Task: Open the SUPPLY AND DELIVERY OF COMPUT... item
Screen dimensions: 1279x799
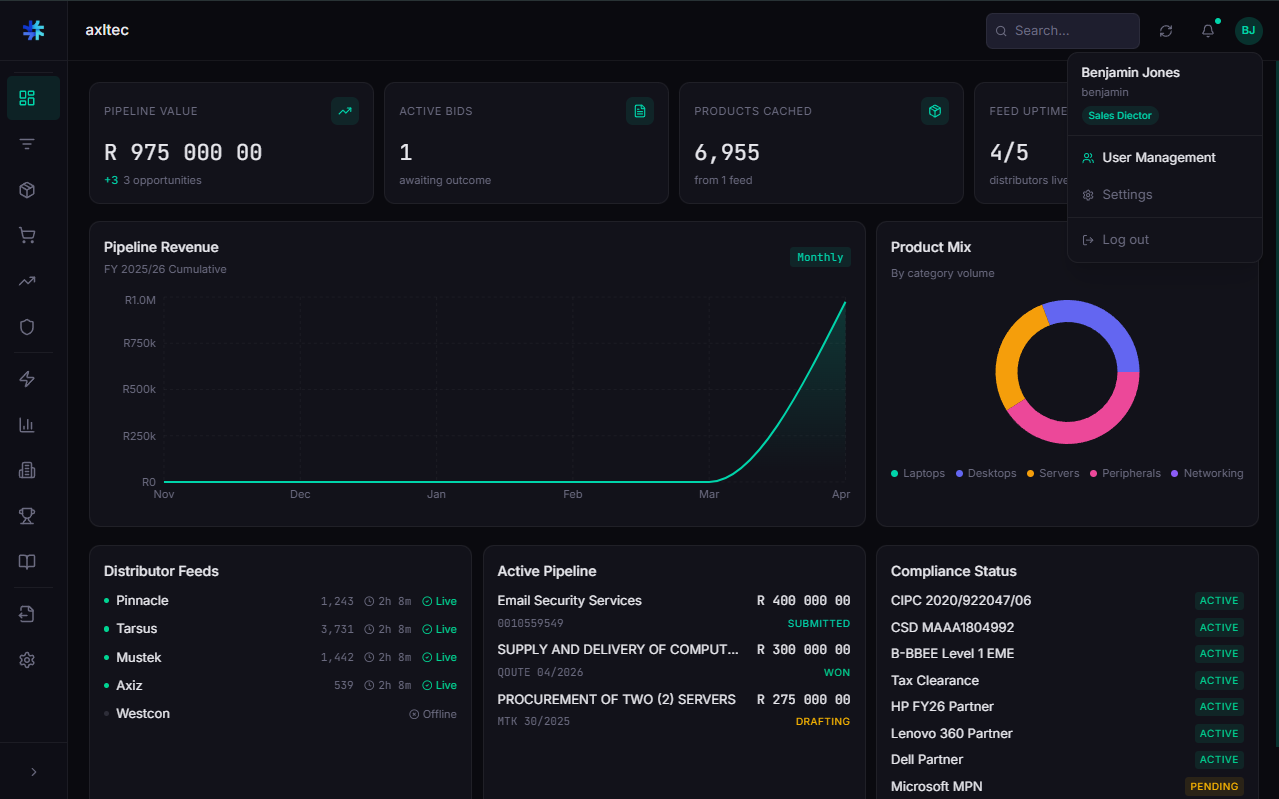Action: coord(674,660)
